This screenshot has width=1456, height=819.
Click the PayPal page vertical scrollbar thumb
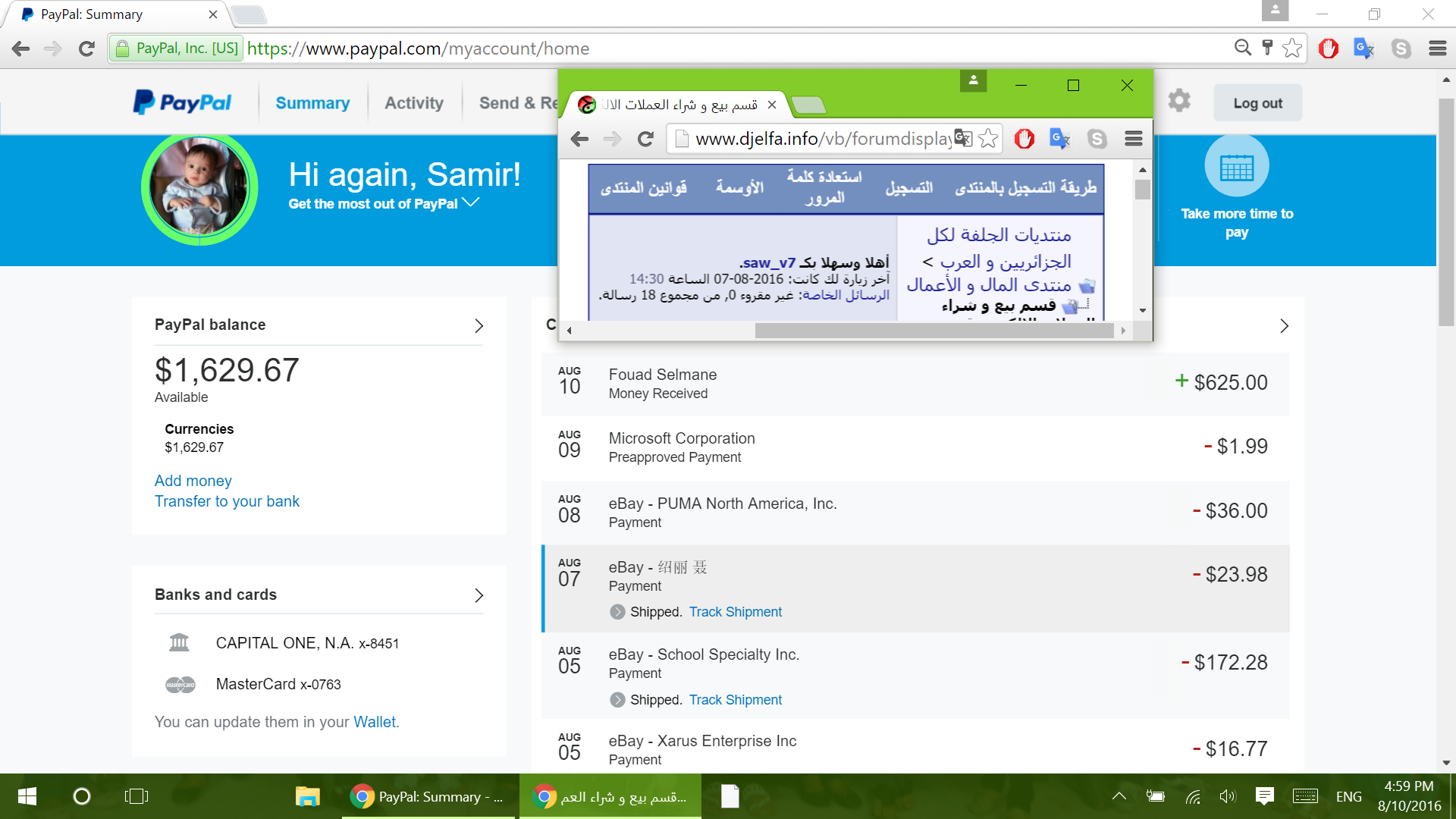(x=1446, y=212)
